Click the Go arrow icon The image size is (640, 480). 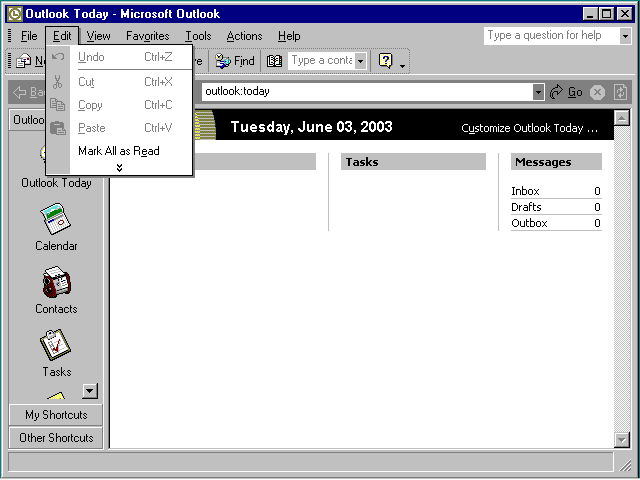556,92
